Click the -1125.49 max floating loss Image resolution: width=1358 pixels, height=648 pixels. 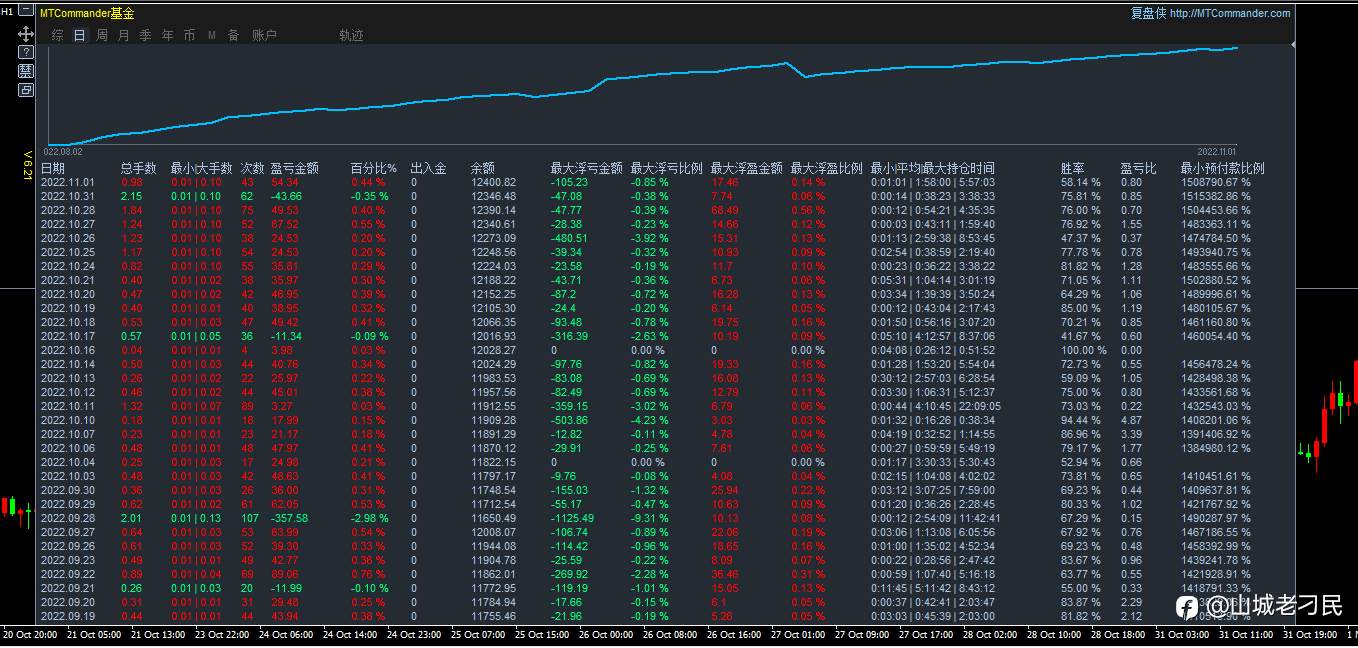[x=572, y=518]
